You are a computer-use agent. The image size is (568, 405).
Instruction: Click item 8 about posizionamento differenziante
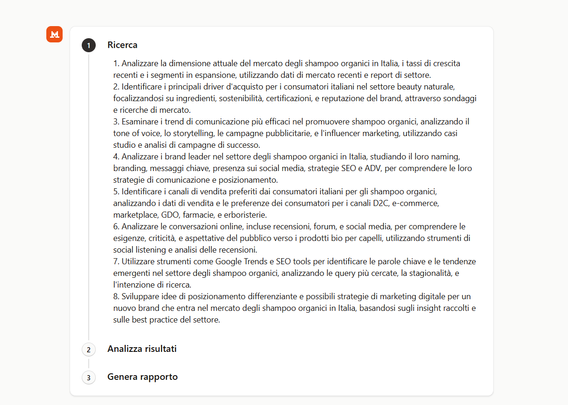(295, 308)
